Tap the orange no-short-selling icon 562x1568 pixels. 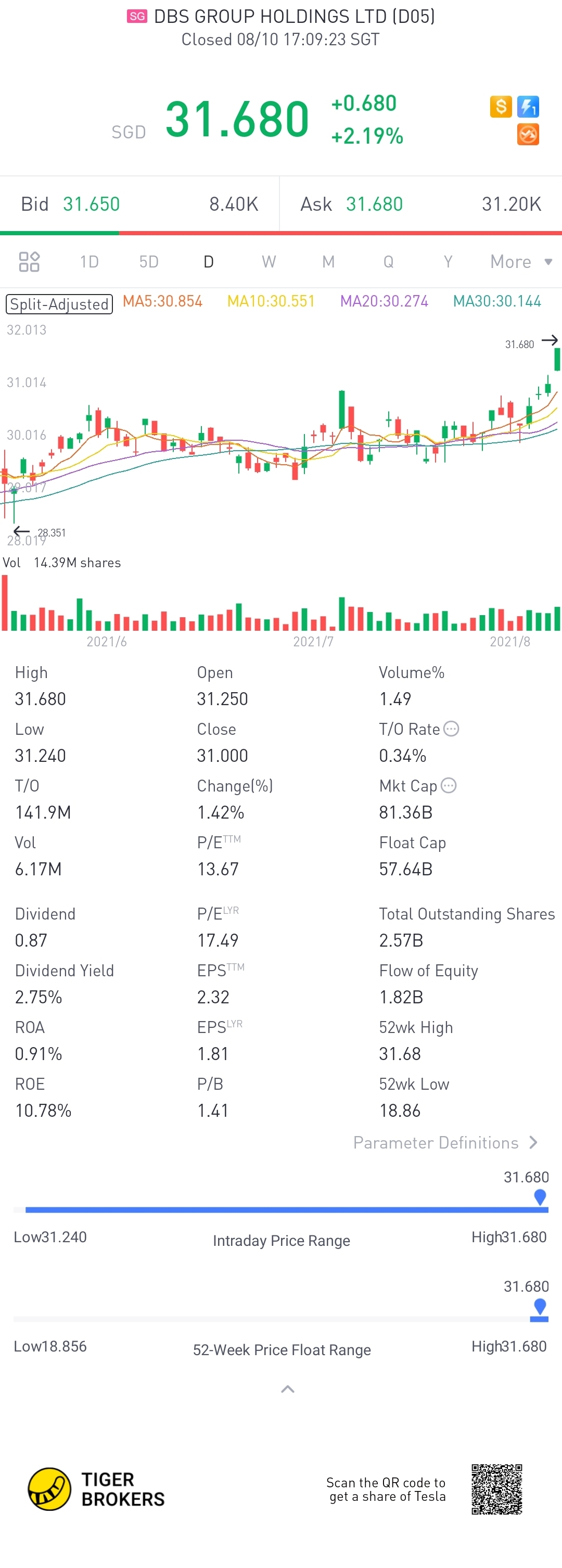pos(527,134)
